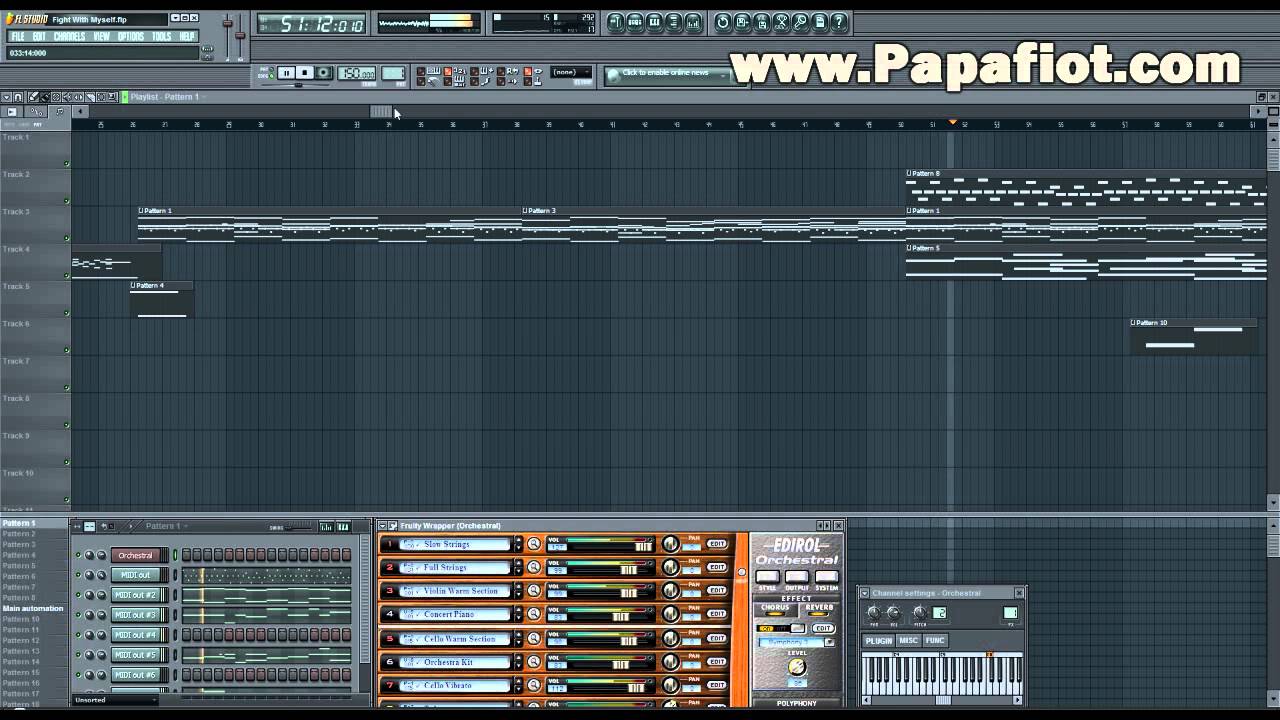Select Pattern 3 clip on Track 3
The height and width of the screenshot is (720, 1280).
(713, 225)
